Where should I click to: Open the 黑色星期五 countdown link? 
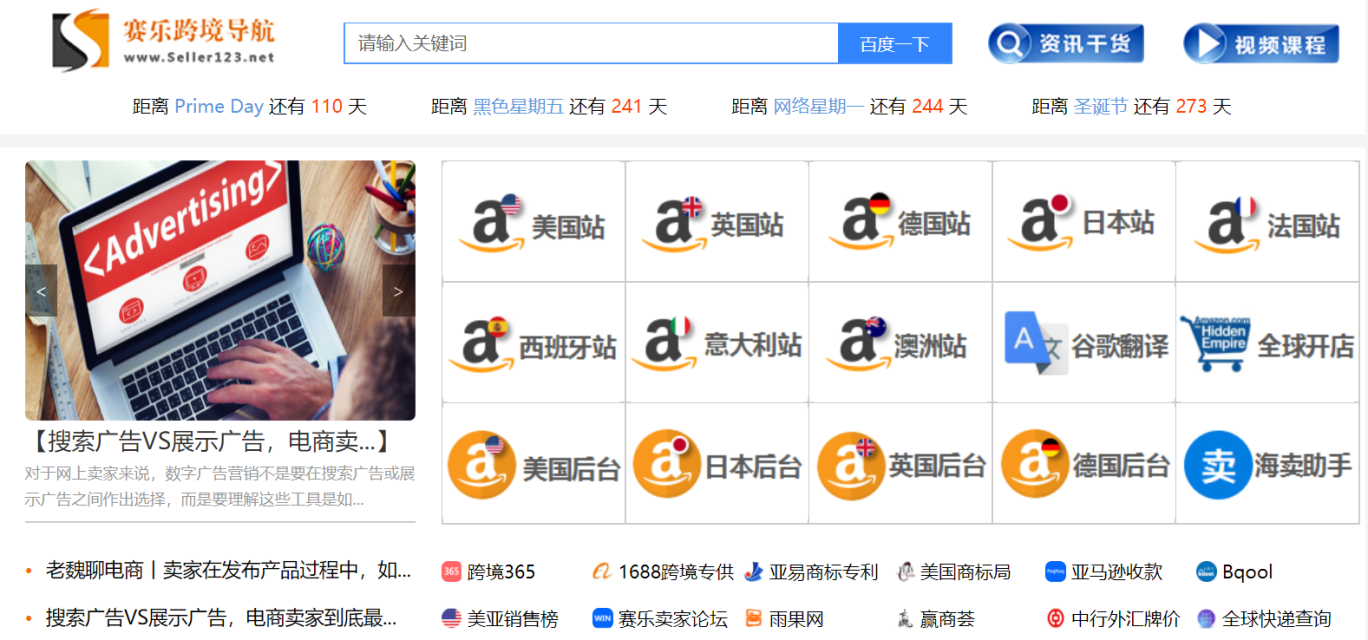click(x=518, y=106)
